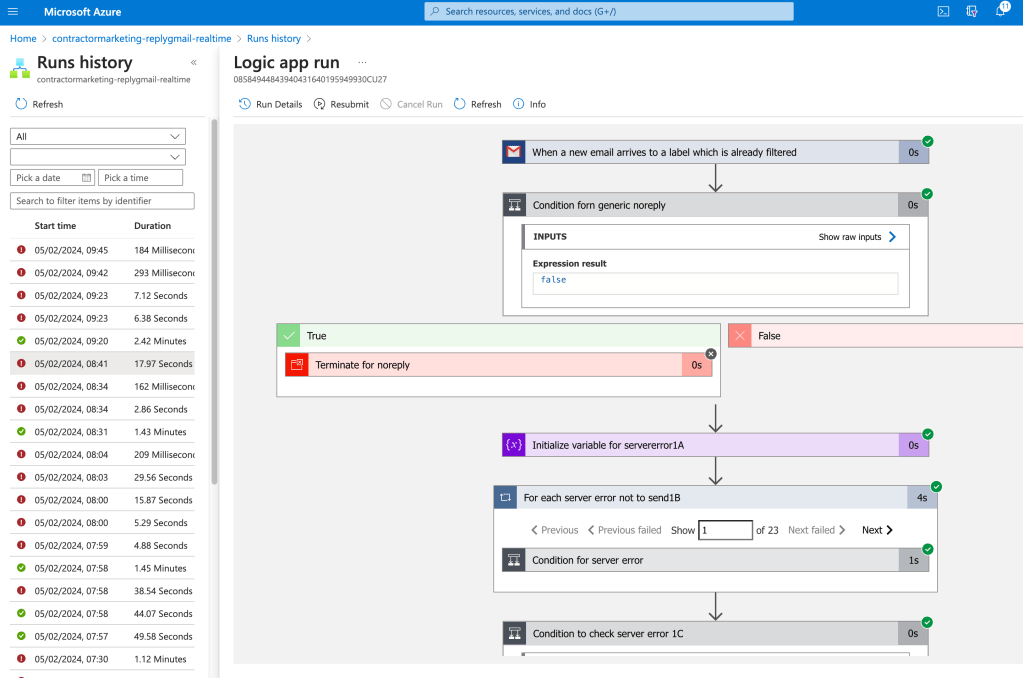Click failed status icon for 08:04 run
1023x678 pixels.
pyautogui.click(x=22, y=454)
